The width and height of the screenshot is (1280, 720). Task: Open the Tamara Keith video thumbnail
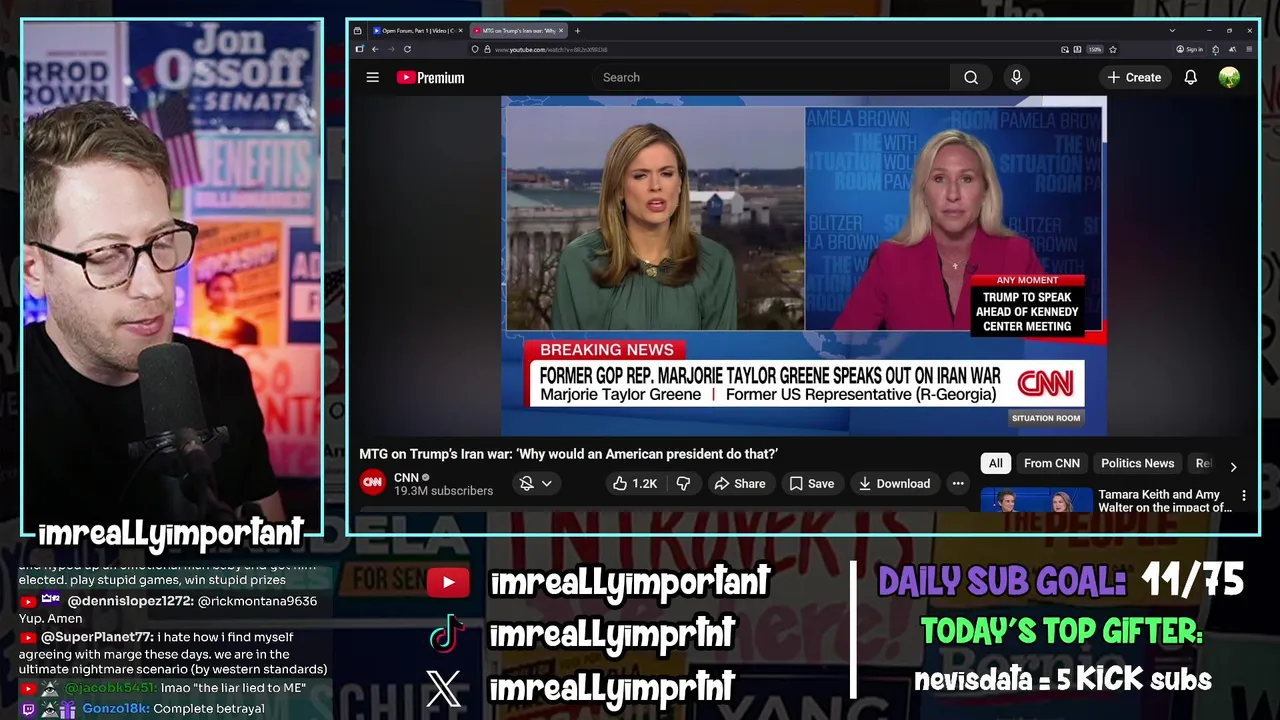pos(1036,500)
